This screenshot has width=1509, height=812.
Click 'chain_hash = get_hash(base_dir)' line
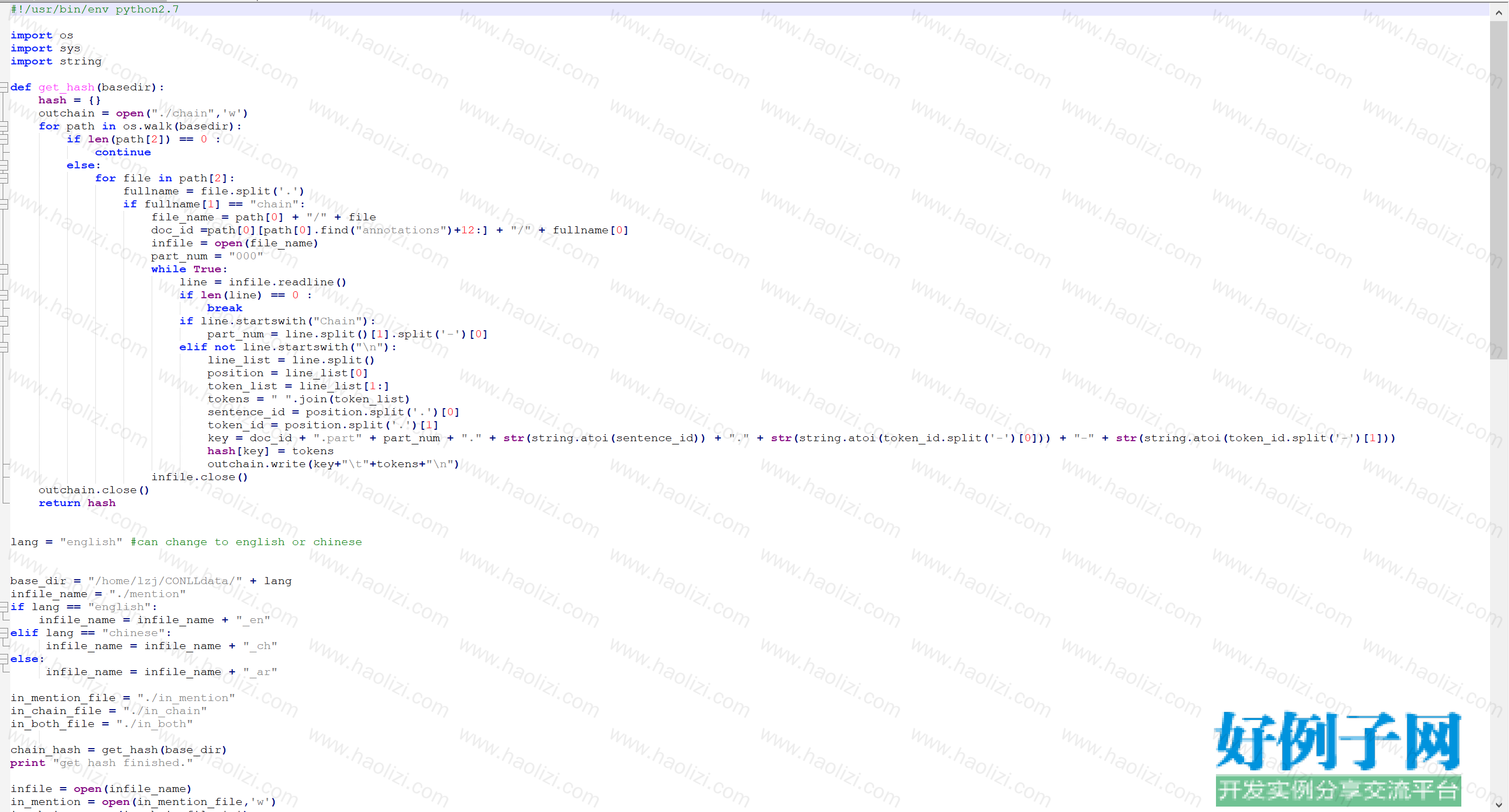(x=119, y=750)
